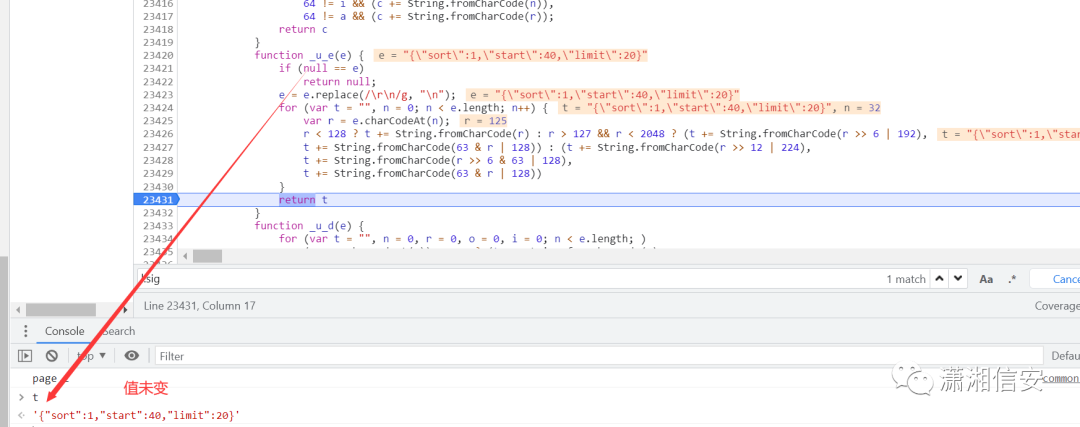Open the top execution context dropdown
This screenshot has width=1080, height=427.
(92, 356)
